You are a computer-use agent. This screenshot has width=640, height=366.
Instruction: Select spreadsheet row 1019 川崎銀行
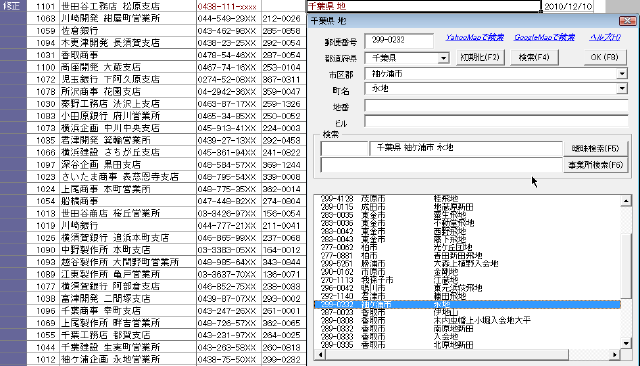(x=167, y=226)
